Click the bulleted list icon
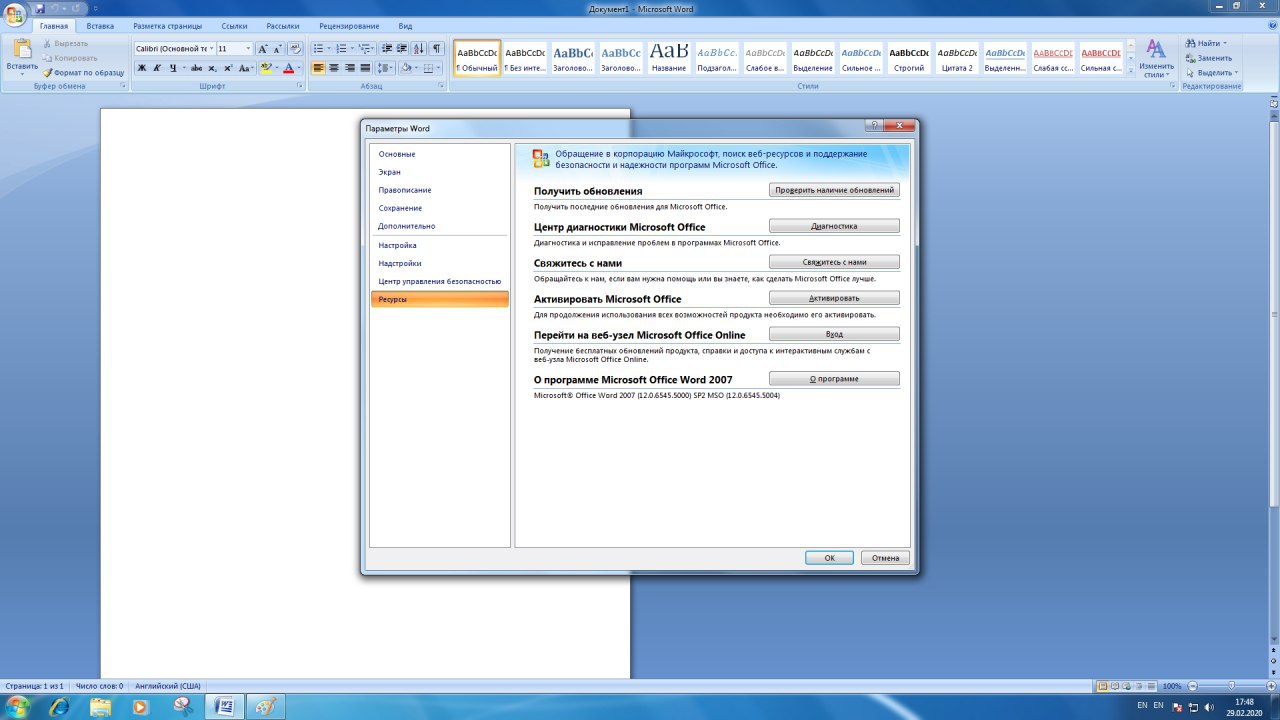The height and width of the screenshot is (720, 1280). (x=318, y=48)
